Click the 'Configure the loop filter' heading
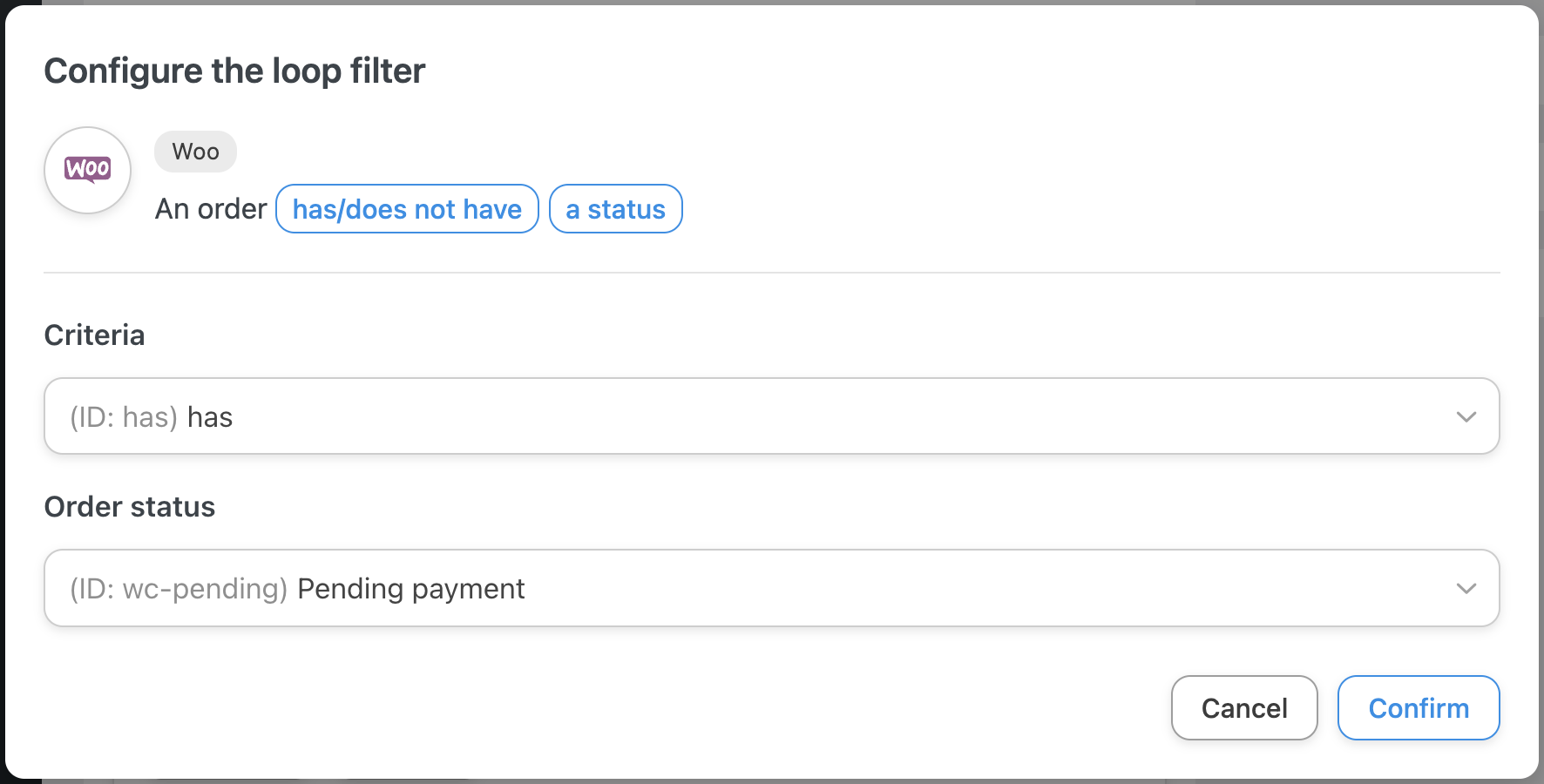The height and width of the screenshot is (784, 1544). (x=234, y=71)
